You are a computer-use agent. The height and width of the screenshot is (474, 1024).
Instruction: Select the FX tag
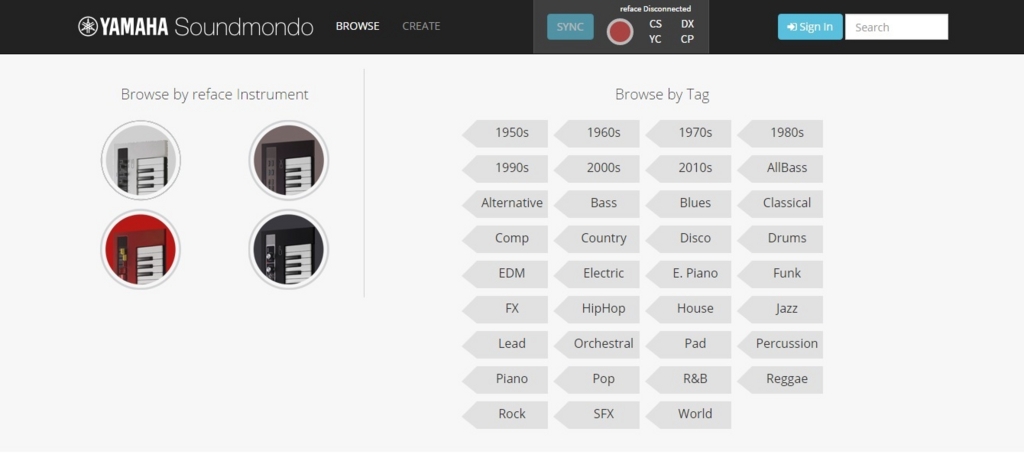pos(505,309)
